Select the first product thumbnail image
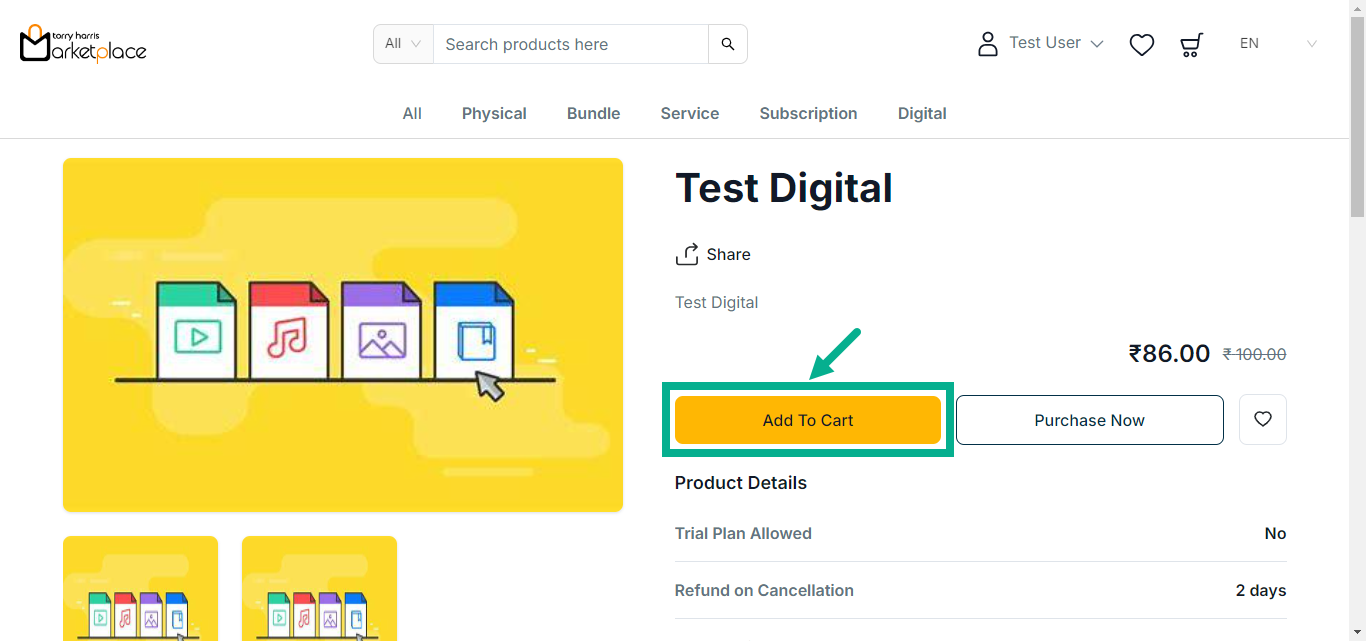1366x641 pixels. [140, 590]
